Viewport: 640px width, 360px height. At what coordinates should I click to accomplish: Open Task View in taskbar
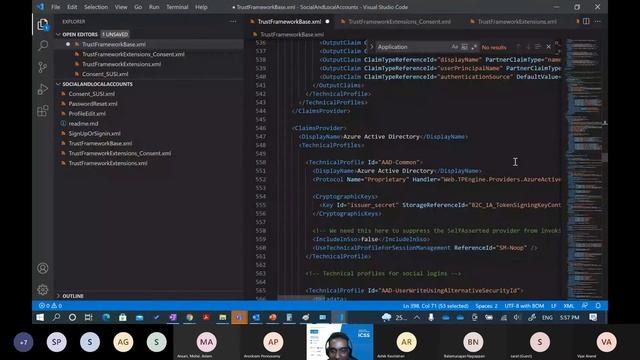[88, 317]
